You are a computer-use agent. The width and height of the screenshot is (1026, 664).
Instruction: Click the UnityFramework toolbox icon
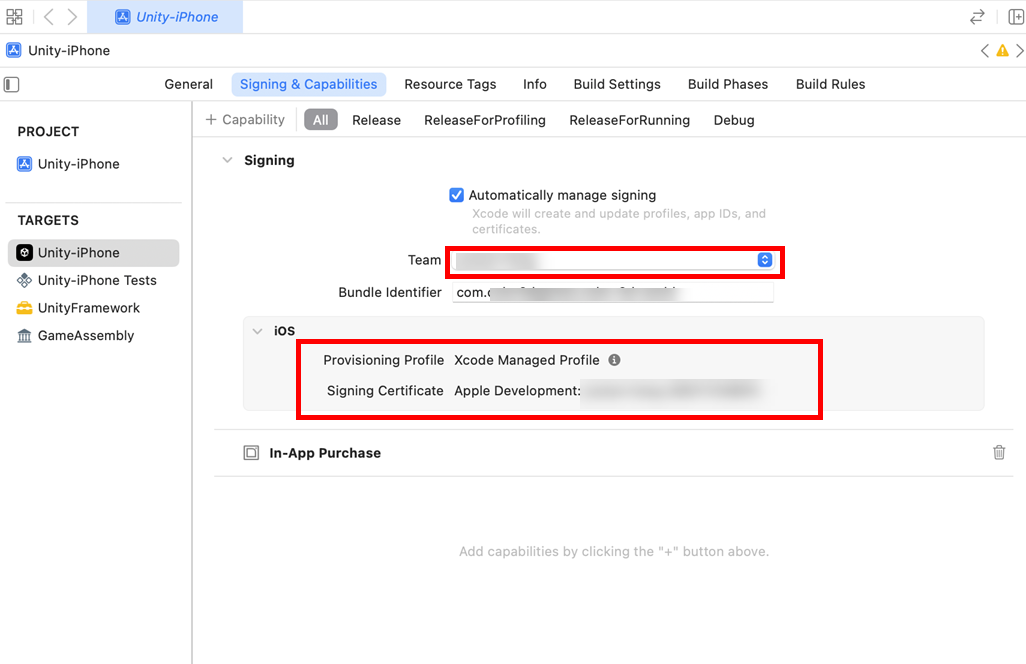(24, 308)
